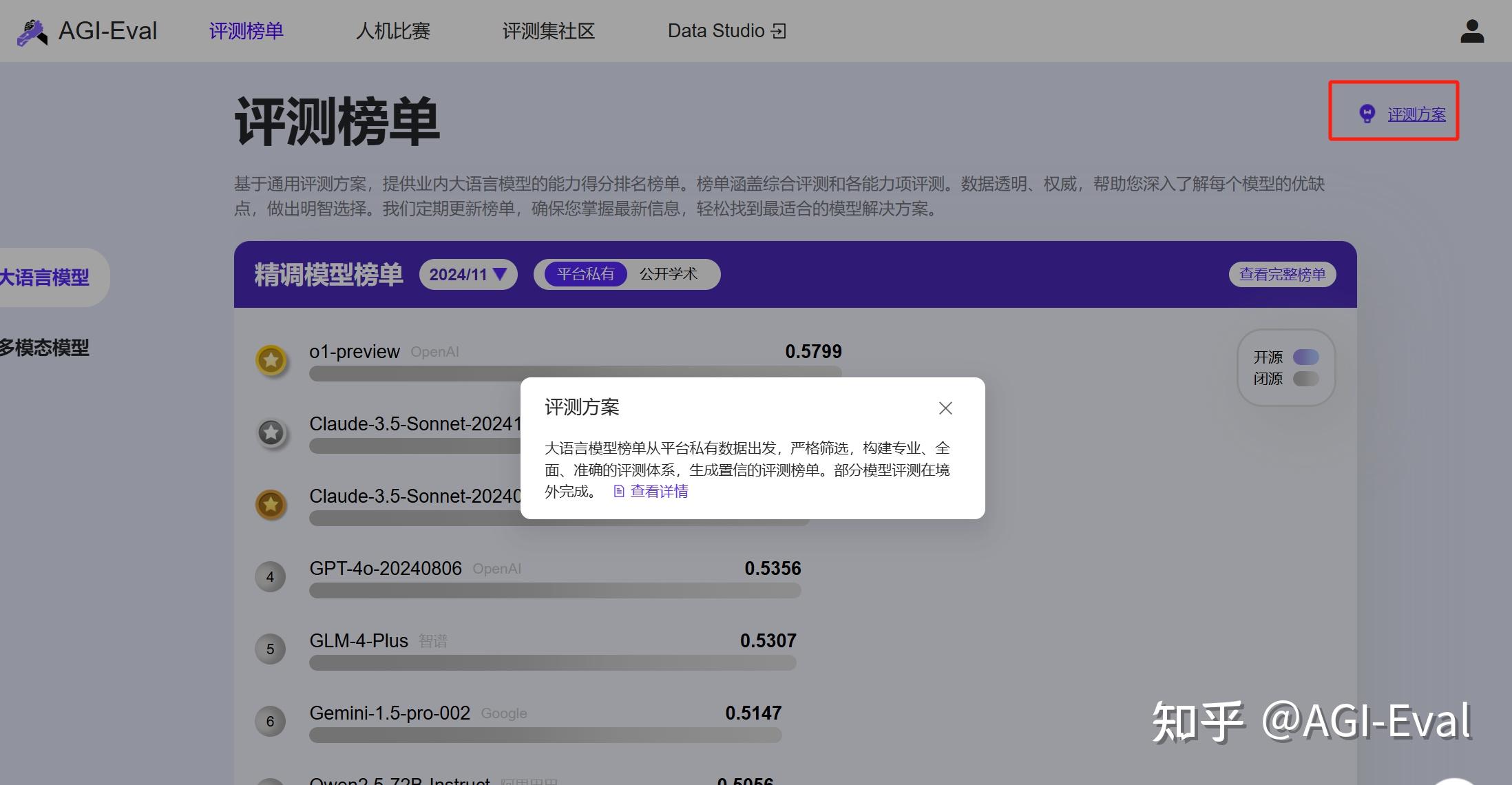Click the document icon beside 查看详情
This screenshot has height=785, width=1512.
[x=618, y=491]
